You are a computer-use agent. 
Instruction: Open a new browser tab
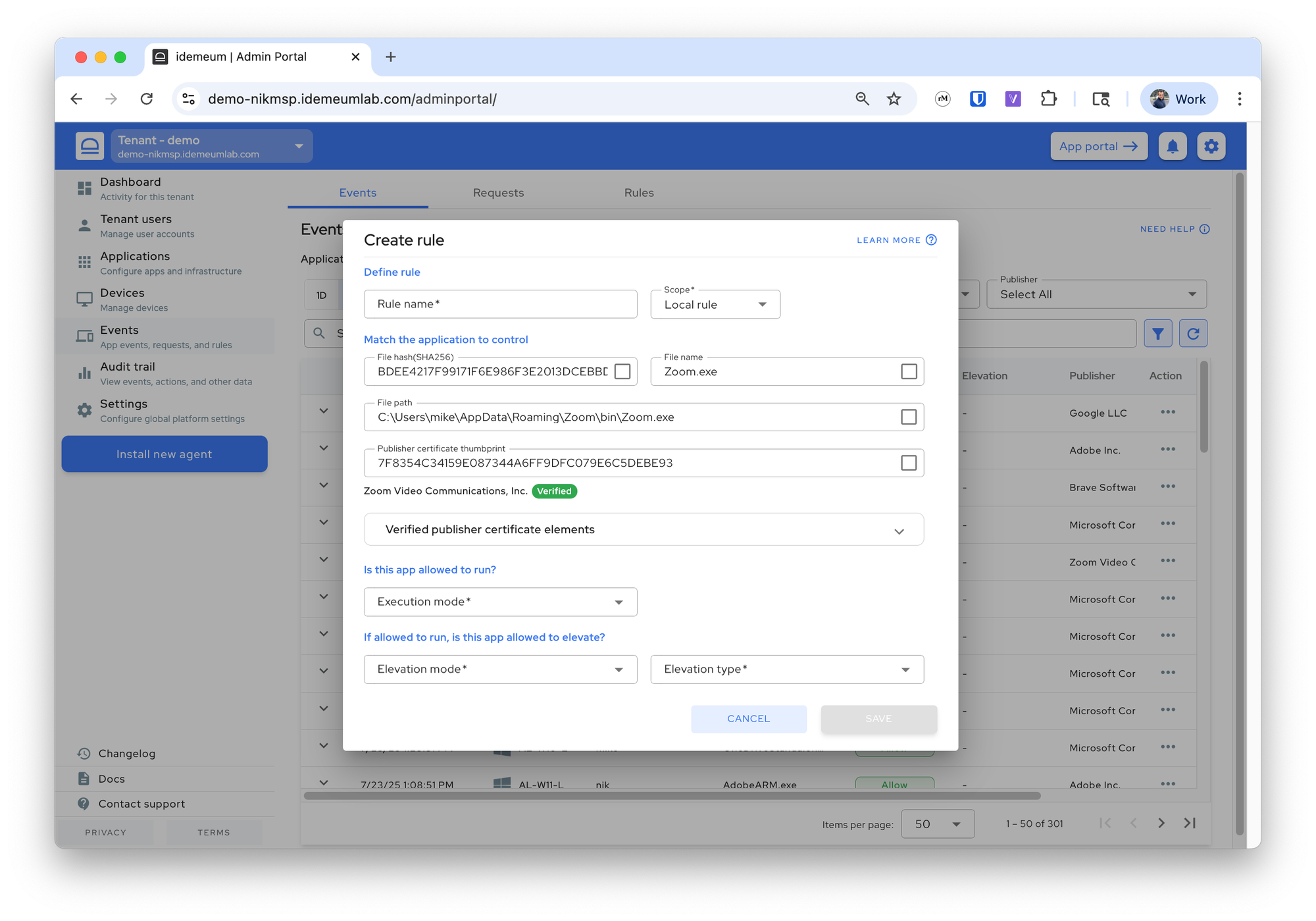(x=390, y=57)
